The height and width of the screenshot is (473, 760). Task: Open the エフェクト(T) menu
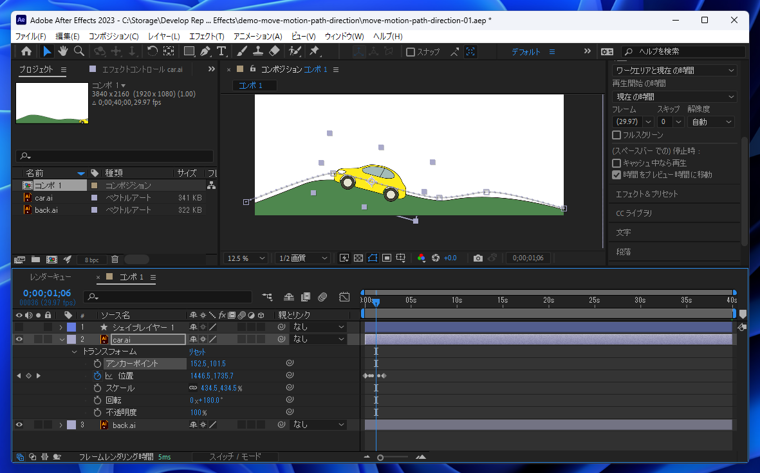pyautogui.click(x=206, y=36)
